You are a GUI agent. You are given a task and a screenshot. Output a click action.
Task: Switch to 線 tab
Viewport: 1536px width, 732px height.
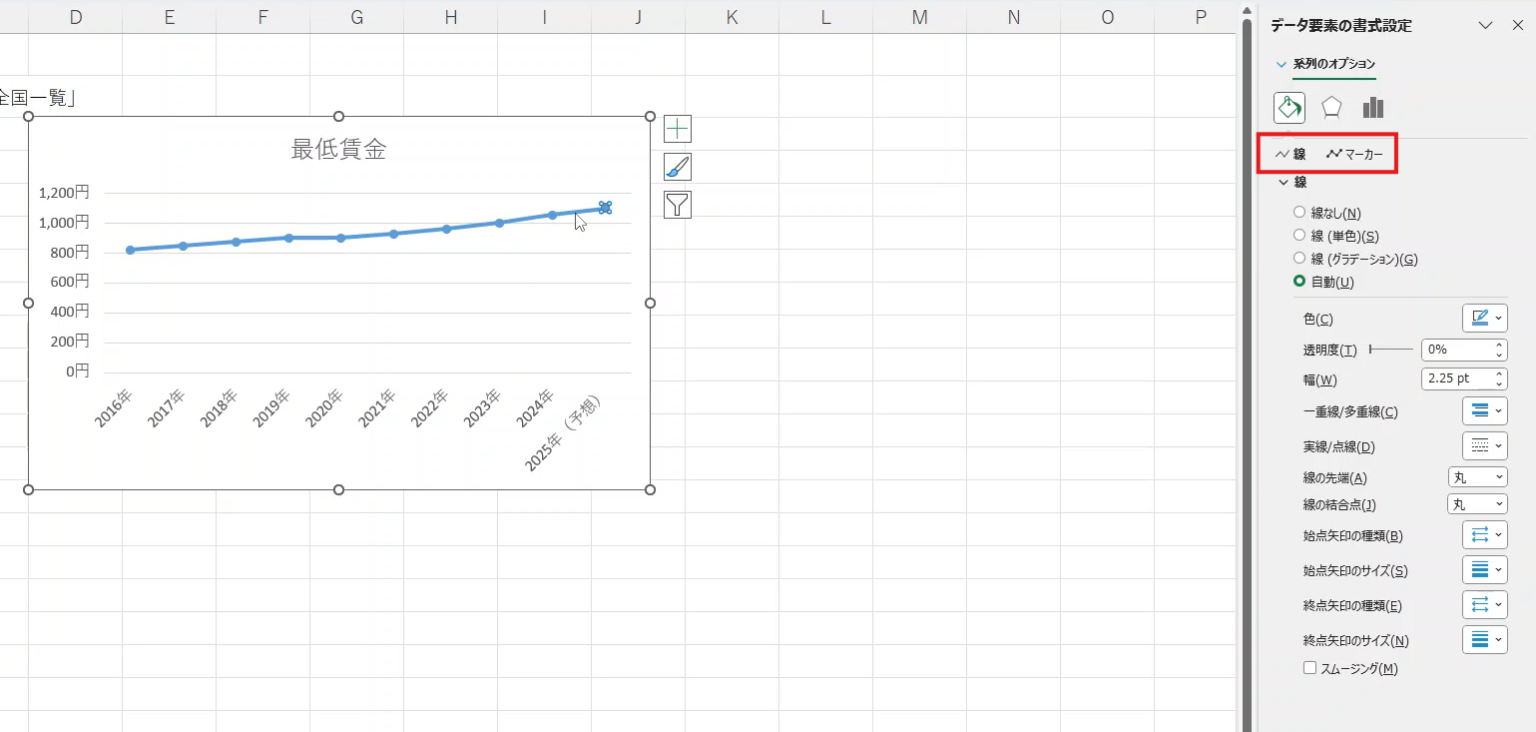(1291, 154)
